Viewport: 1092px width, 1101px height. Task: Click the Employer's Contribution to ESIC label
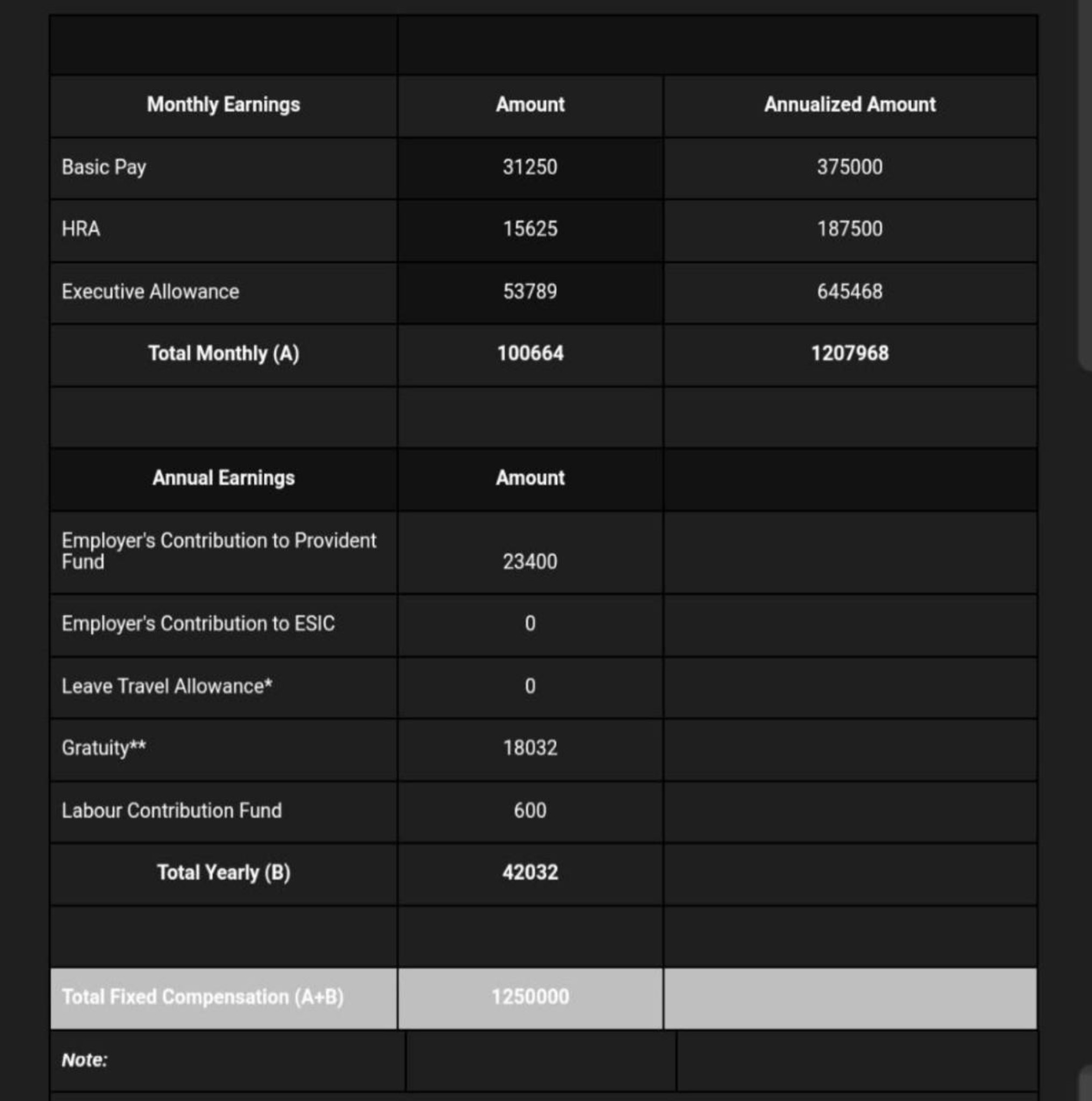tap(198, 624)
